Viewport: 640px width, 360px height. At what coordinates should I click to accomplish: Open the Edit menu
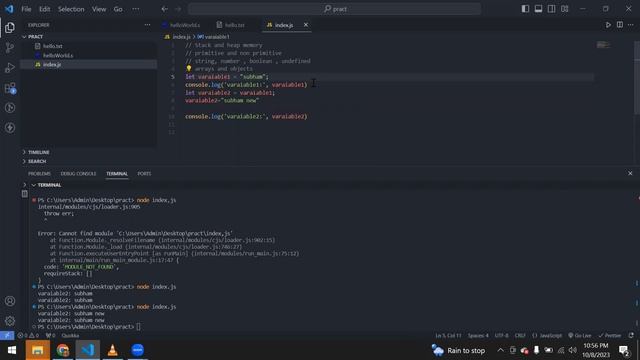pos(44,9)
